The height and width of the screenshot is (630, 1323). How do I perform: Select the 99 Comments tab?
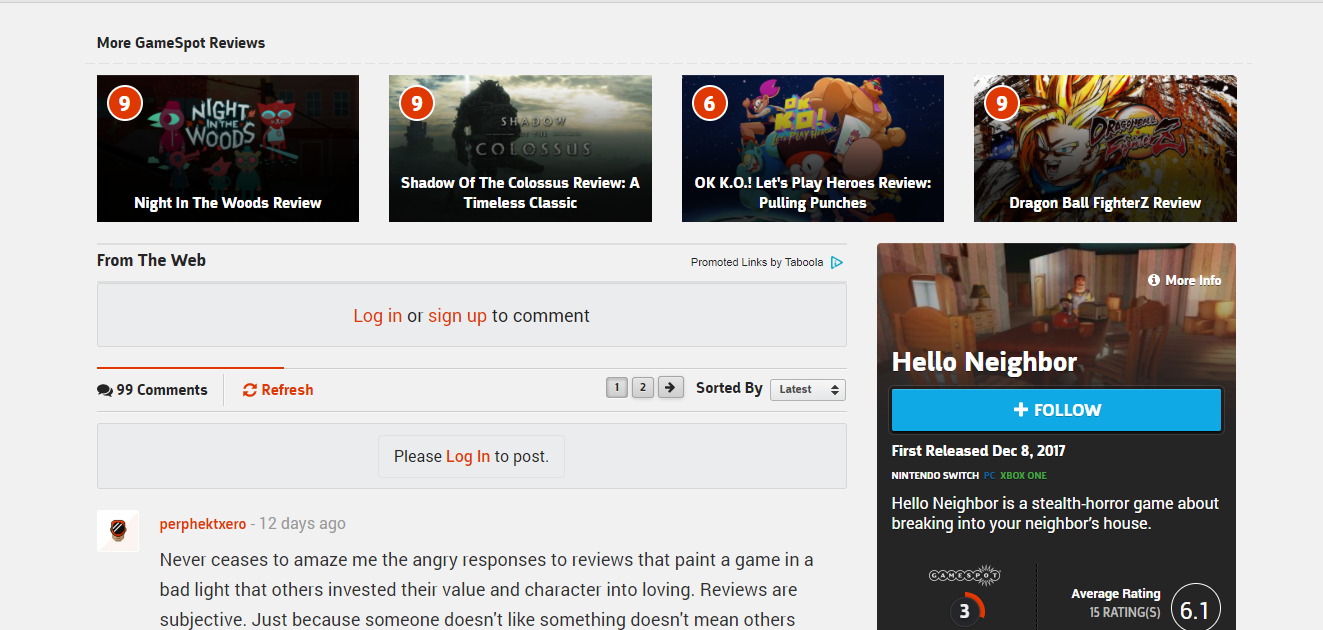click(153, 390)
